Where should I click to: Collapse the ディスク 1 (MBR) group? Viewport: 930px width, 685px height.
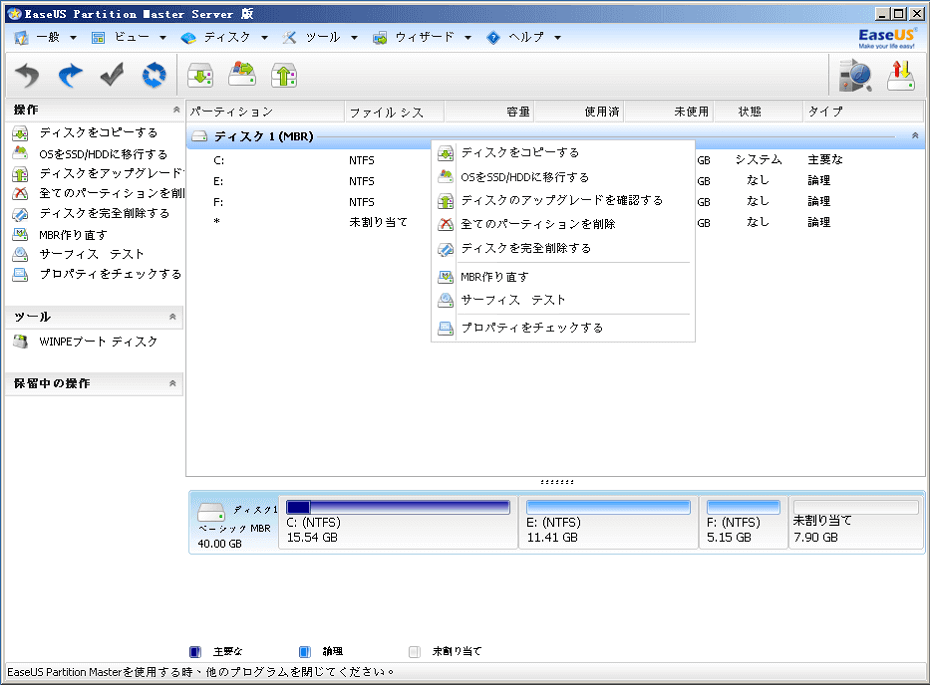(x=915, y=136)
